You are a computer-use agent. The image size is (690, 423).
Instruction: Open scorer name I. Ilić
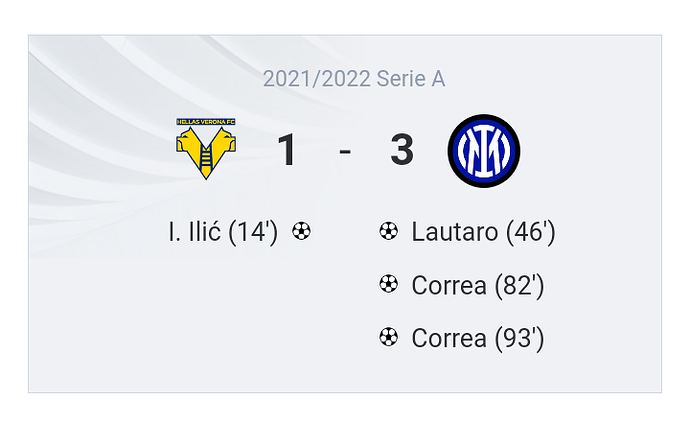pos(196,233)
